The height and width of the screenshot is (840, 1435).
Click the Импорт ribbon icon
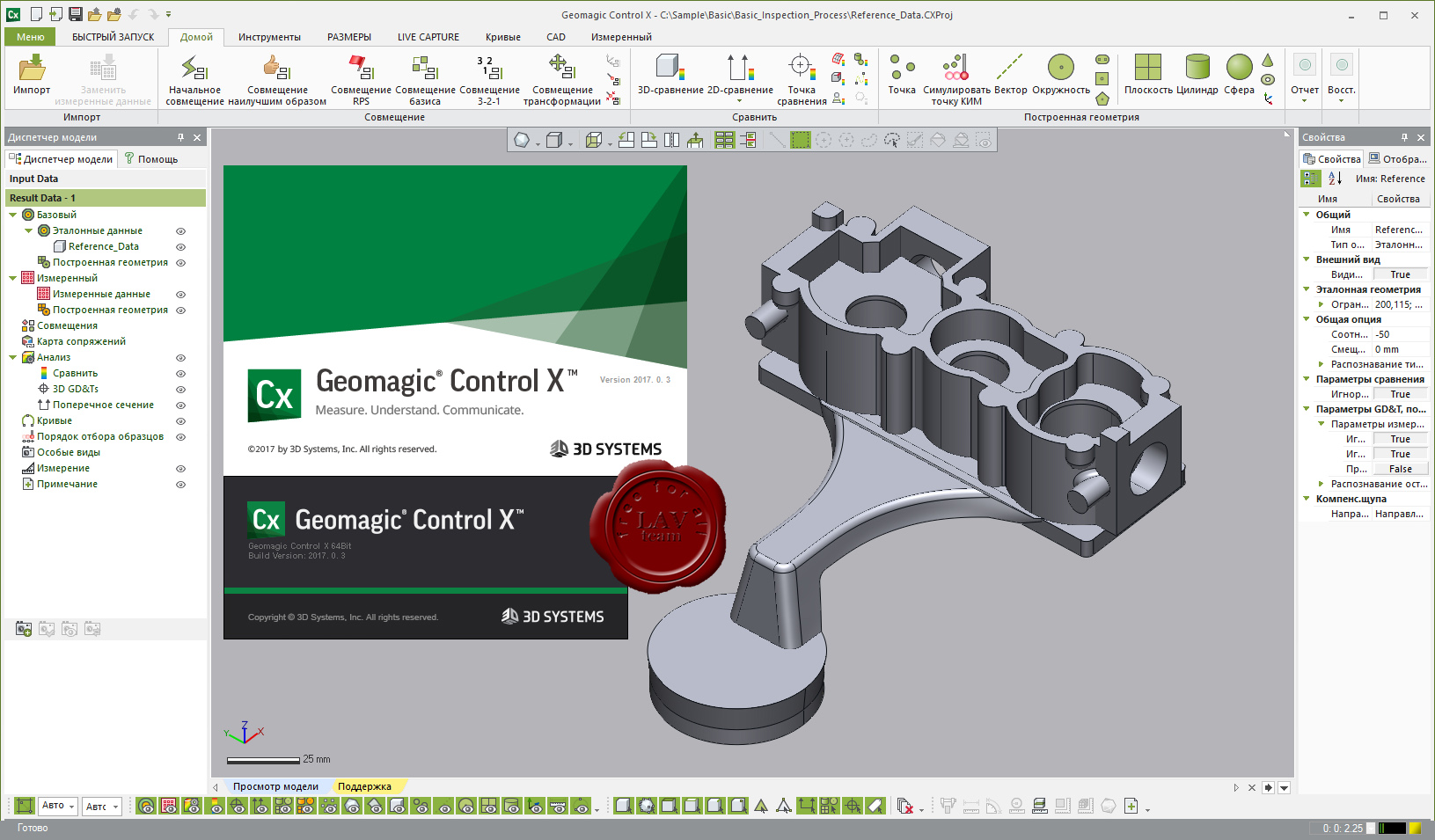click(x=32, y=76)
